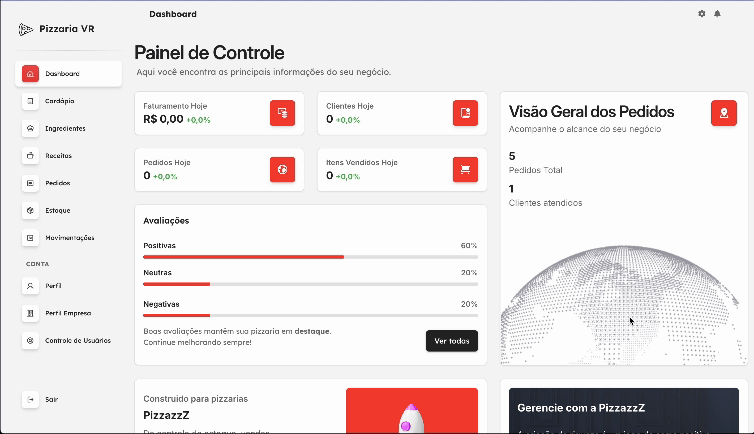Go to Cardápio menu item
Screen dimensions: 754x434
68,101
